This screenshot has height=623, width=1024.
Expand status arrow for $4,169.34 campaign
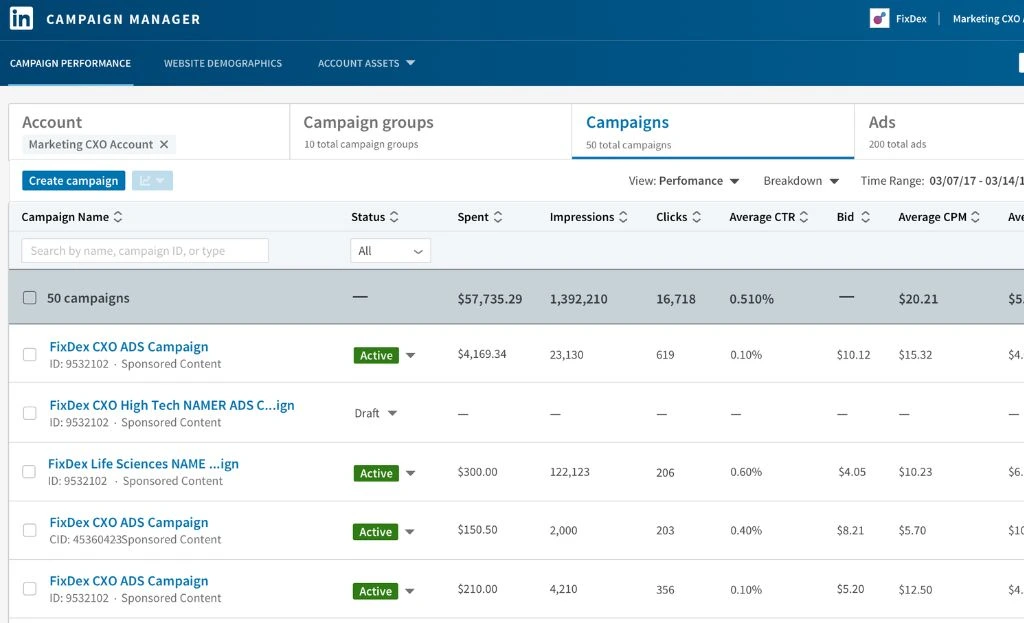tap(411, 355)
